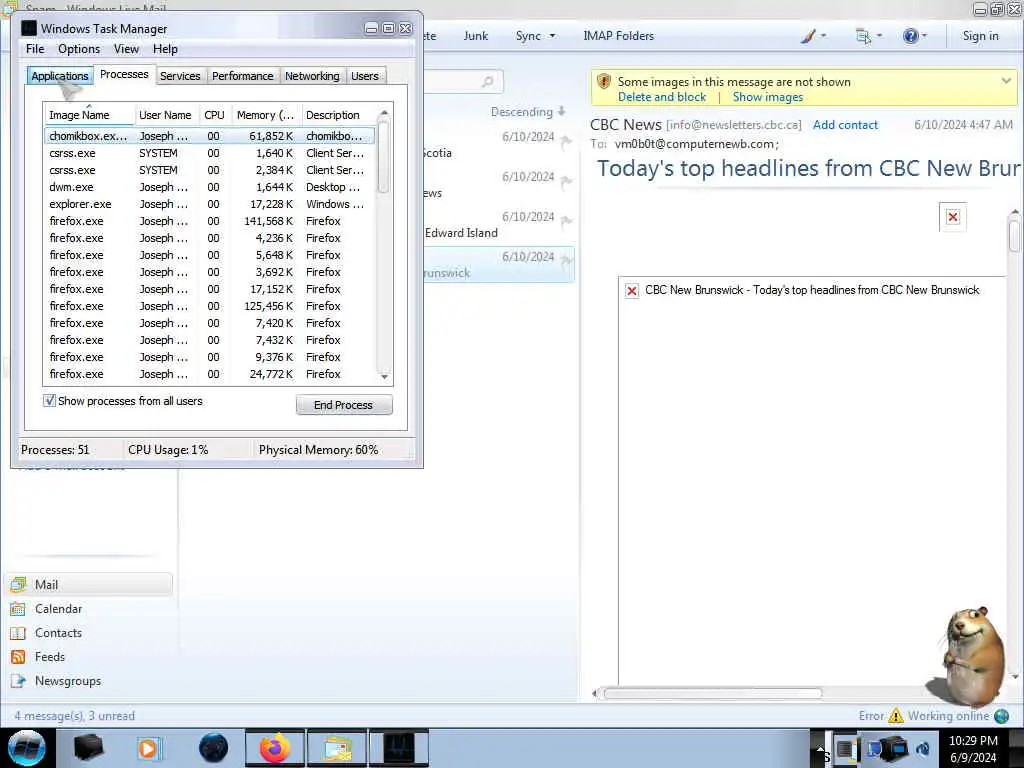
Task: Click the blocked image icon beside CBC New Brunswick
Action: (632, 291)
